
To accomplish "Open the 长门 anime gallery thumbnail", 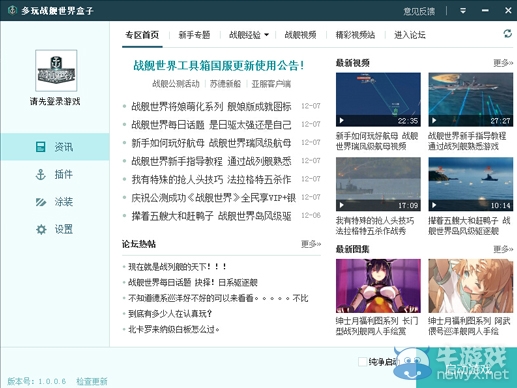I will point(378,286).
